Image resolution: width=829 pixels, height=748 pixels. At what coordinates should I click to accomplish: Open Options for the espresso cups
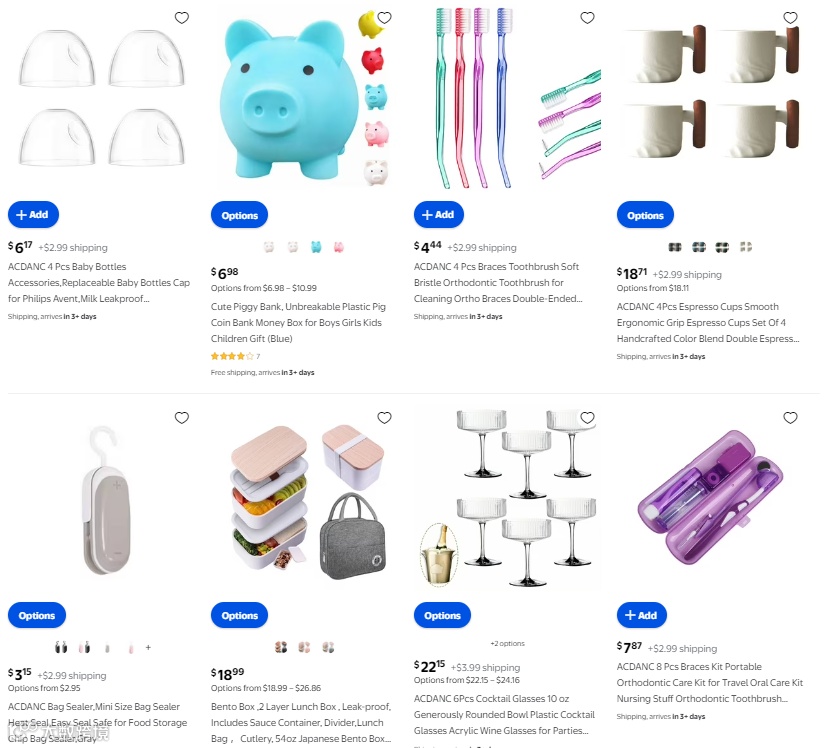click(x=645, y=215)
